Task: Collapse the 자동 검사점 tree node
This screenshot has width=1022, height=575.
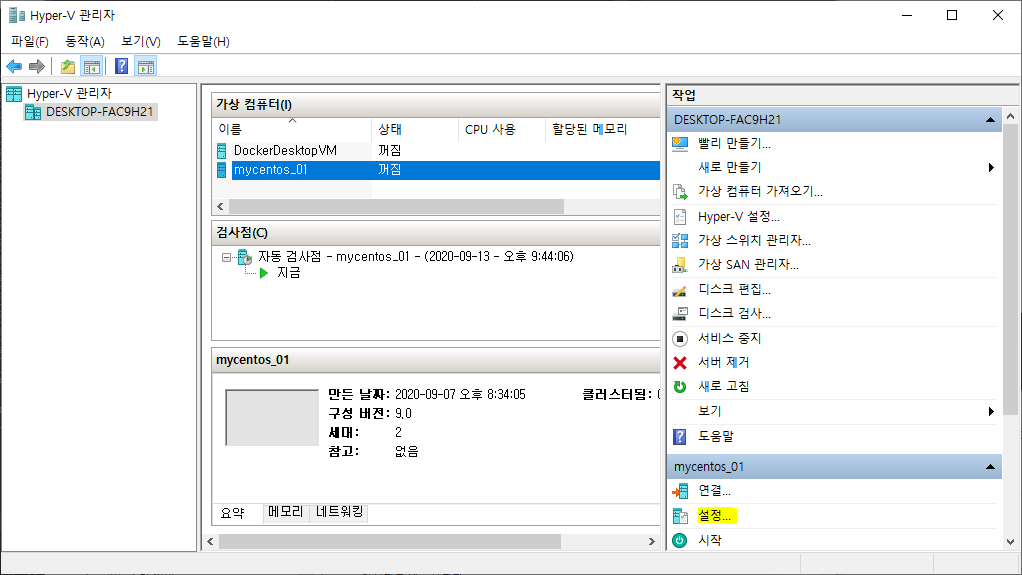Action: pyautogui.click(x=226, y=258)
